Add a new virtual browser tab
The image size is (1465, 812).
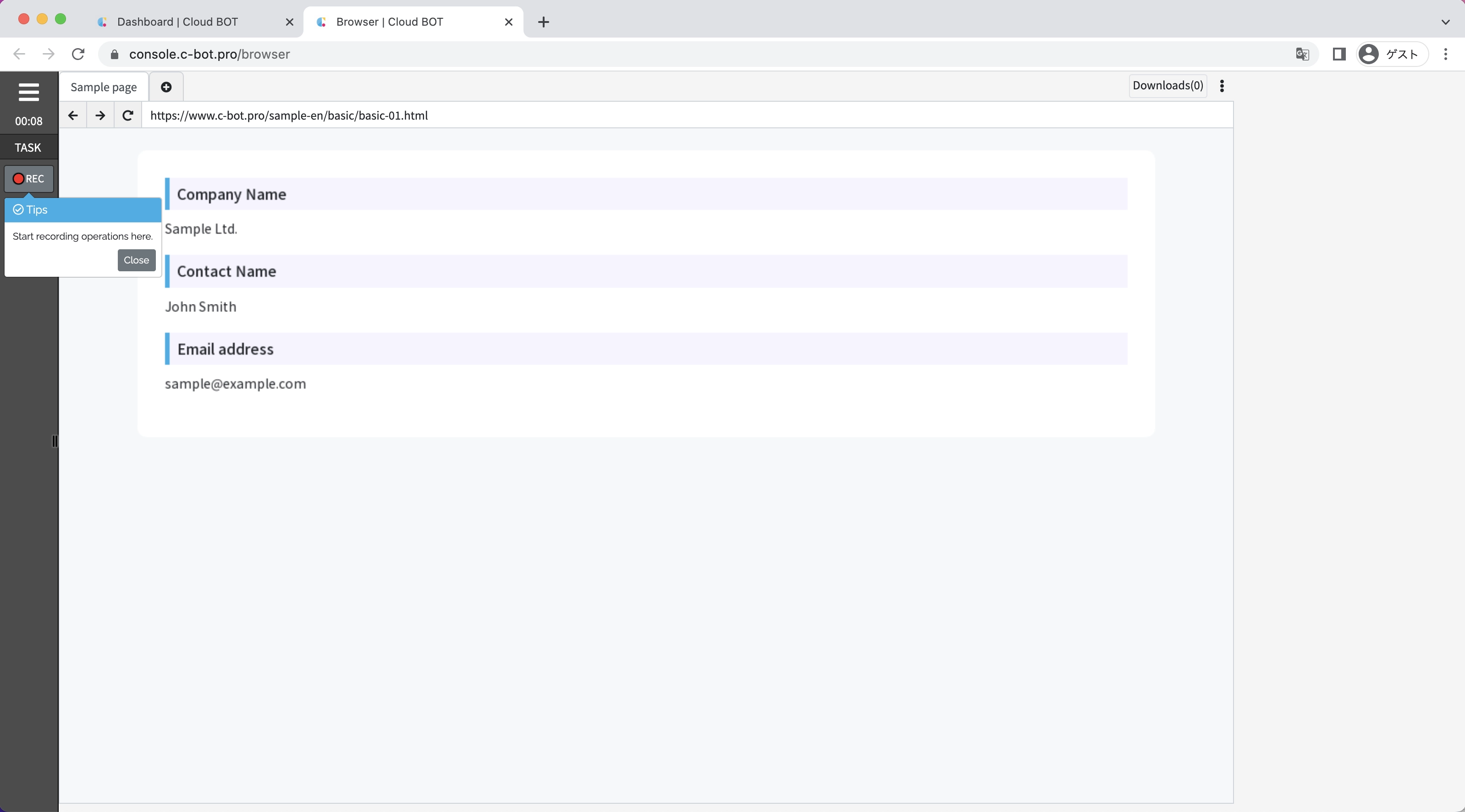[x=166, y=87]
